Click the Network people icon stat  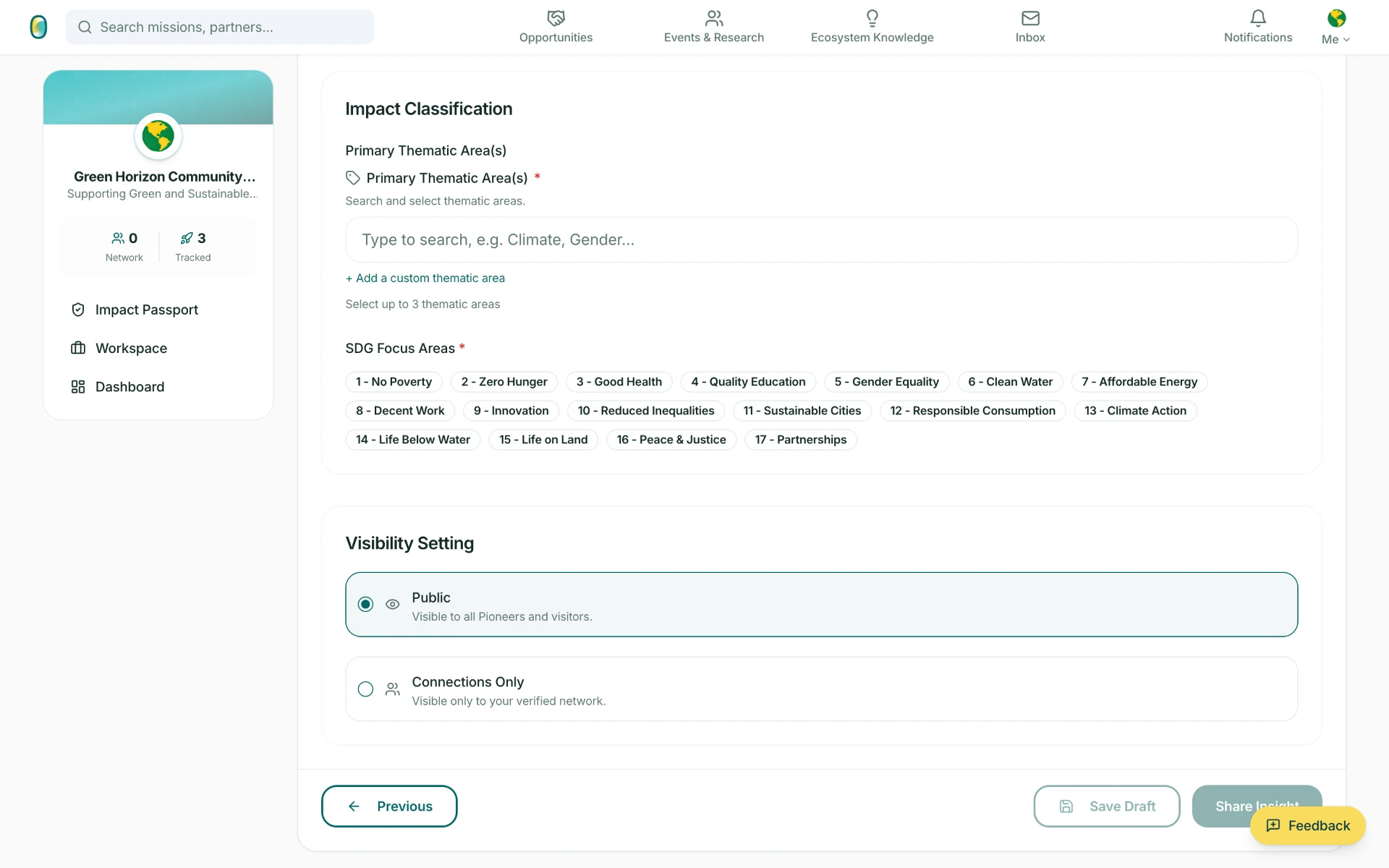(x=118, y=238)
